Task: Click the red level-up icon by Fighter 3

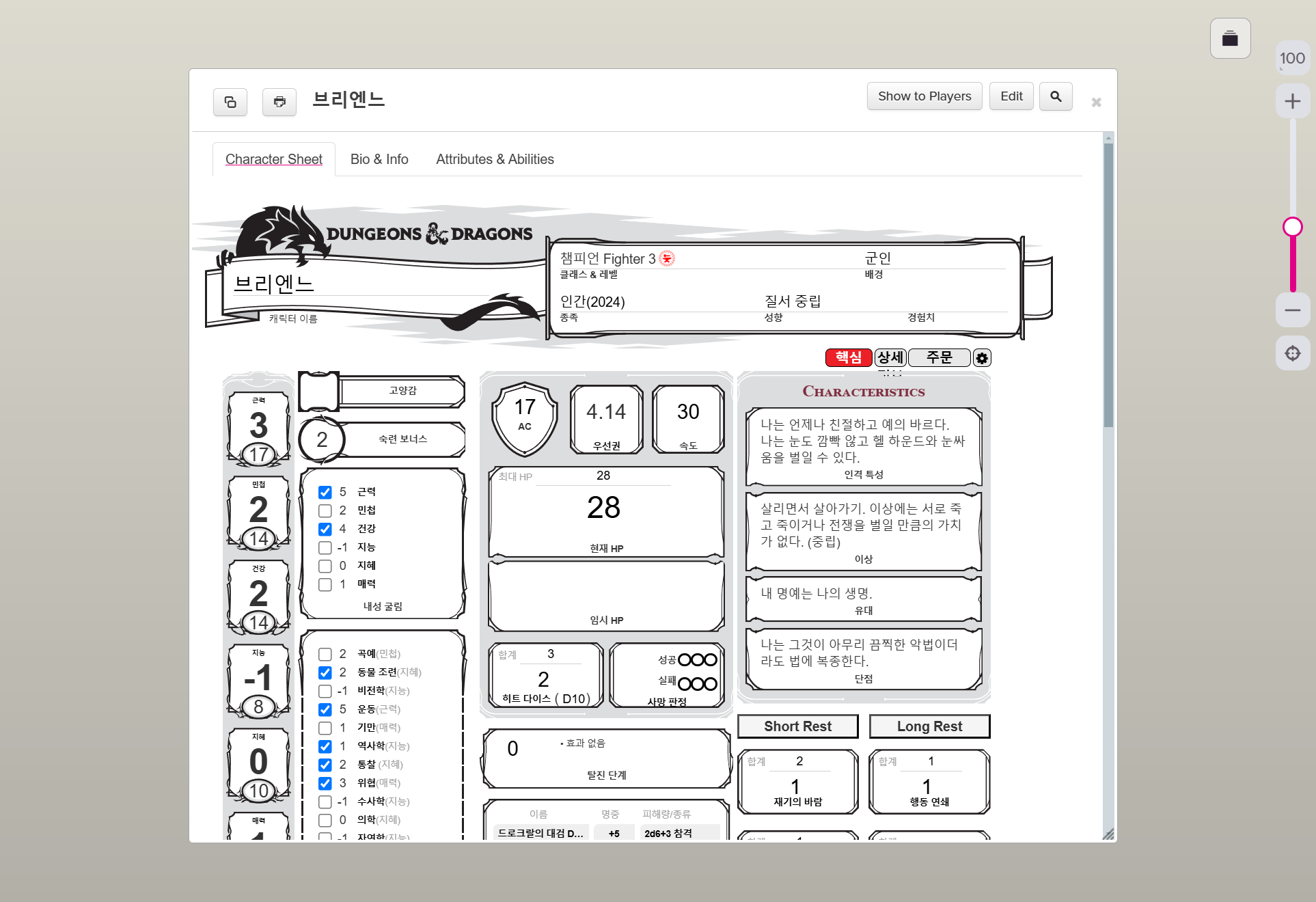Action: [667, 258]
